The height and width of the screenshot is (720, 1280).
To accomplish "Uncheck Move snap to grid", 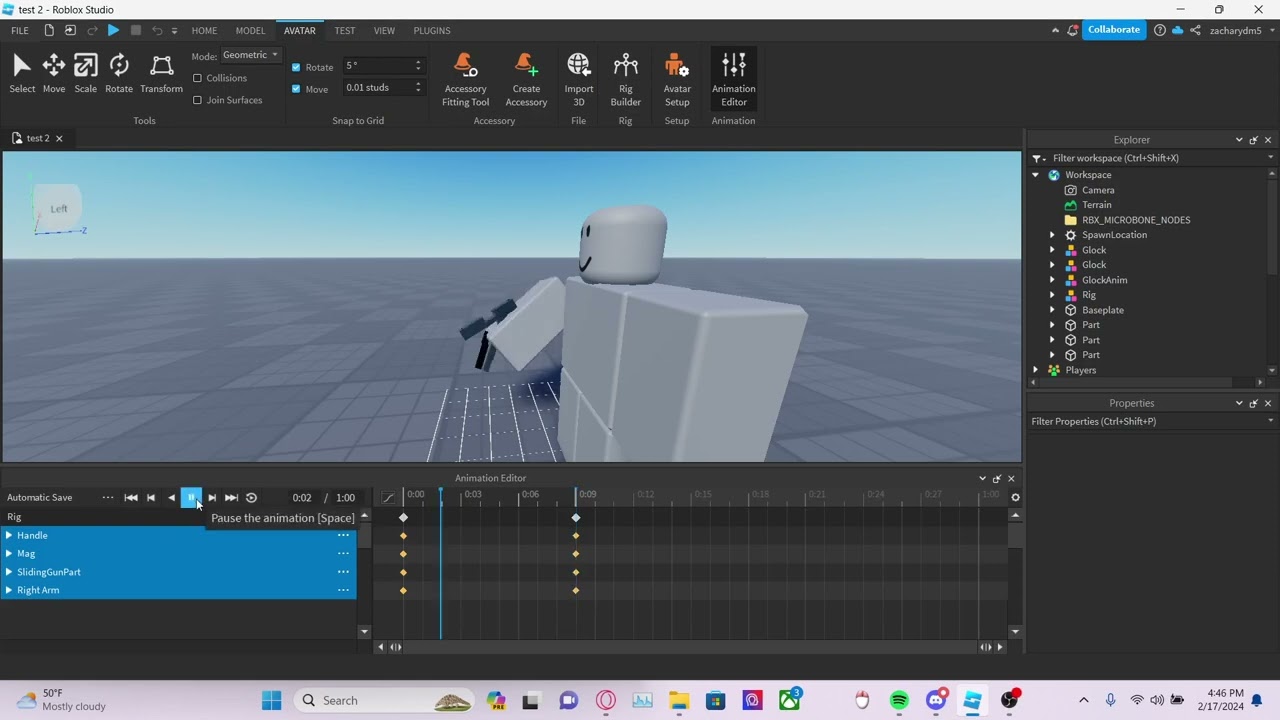I will (x=296, y=89).
